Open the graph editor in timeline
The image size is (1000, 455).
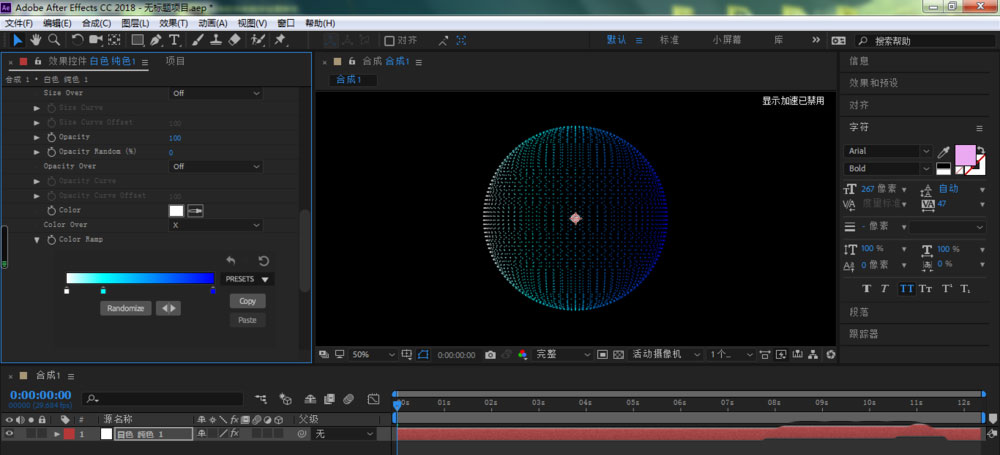tap(373, 399)
